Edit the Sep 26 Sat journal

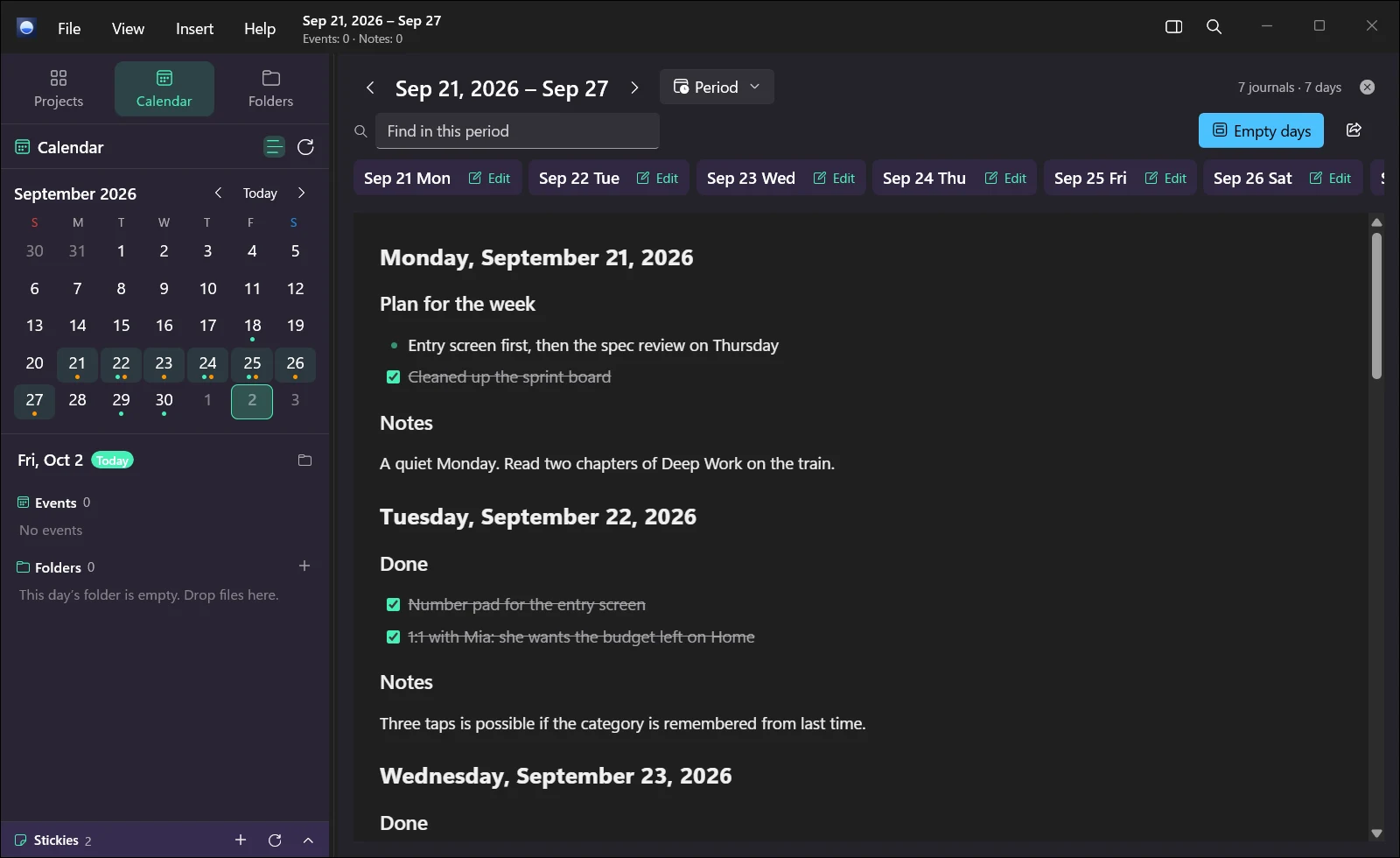pos(1331,178)
